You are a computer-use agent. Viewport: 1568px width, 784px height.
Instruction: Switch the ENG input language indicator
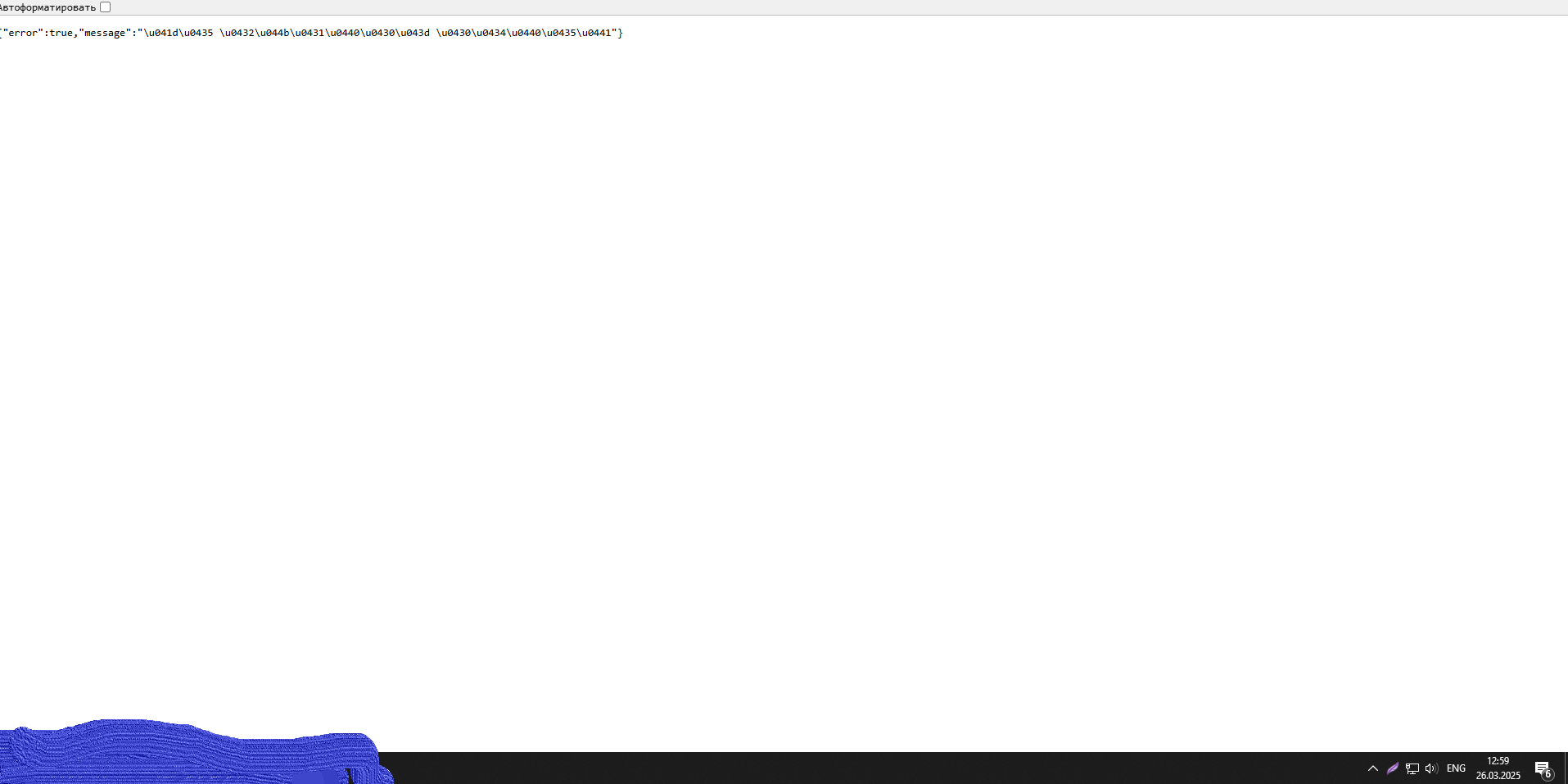tap(1456, 768)
